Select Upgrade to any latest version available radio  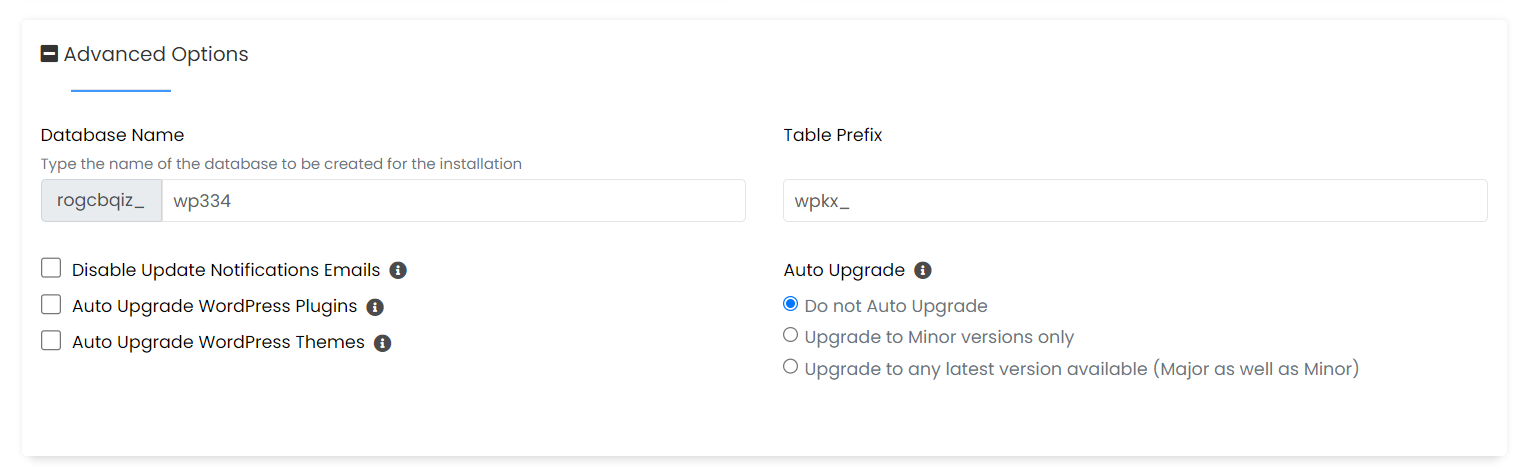(791, 367)
